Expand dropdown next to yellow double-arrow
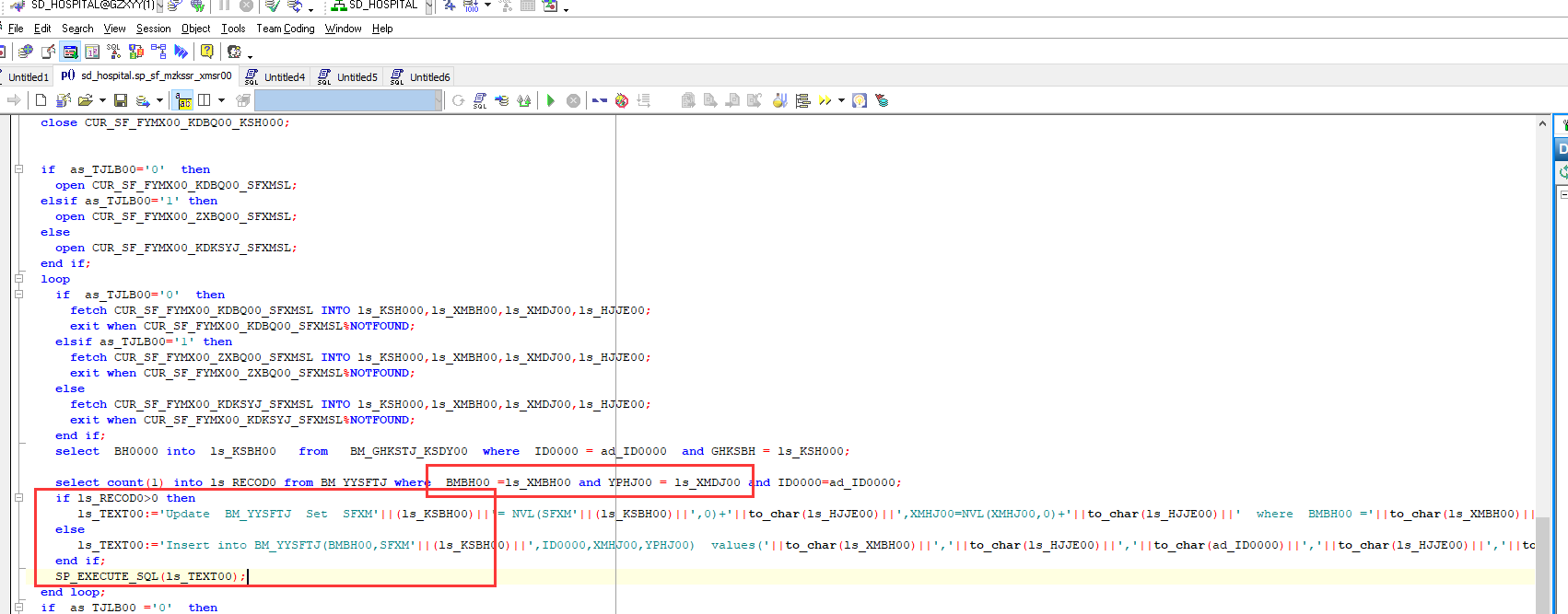 pos(841,100)
